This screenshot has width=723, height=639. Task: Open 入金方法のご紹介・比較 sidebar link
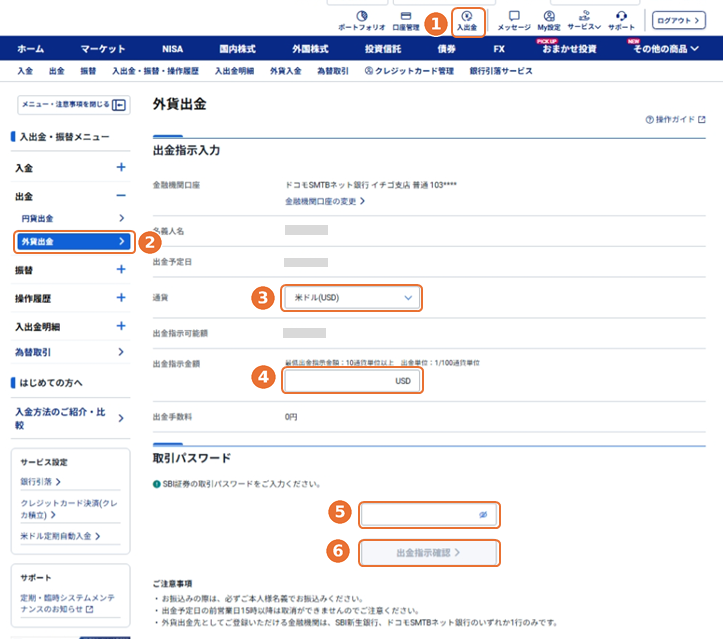tap(71, 418)
